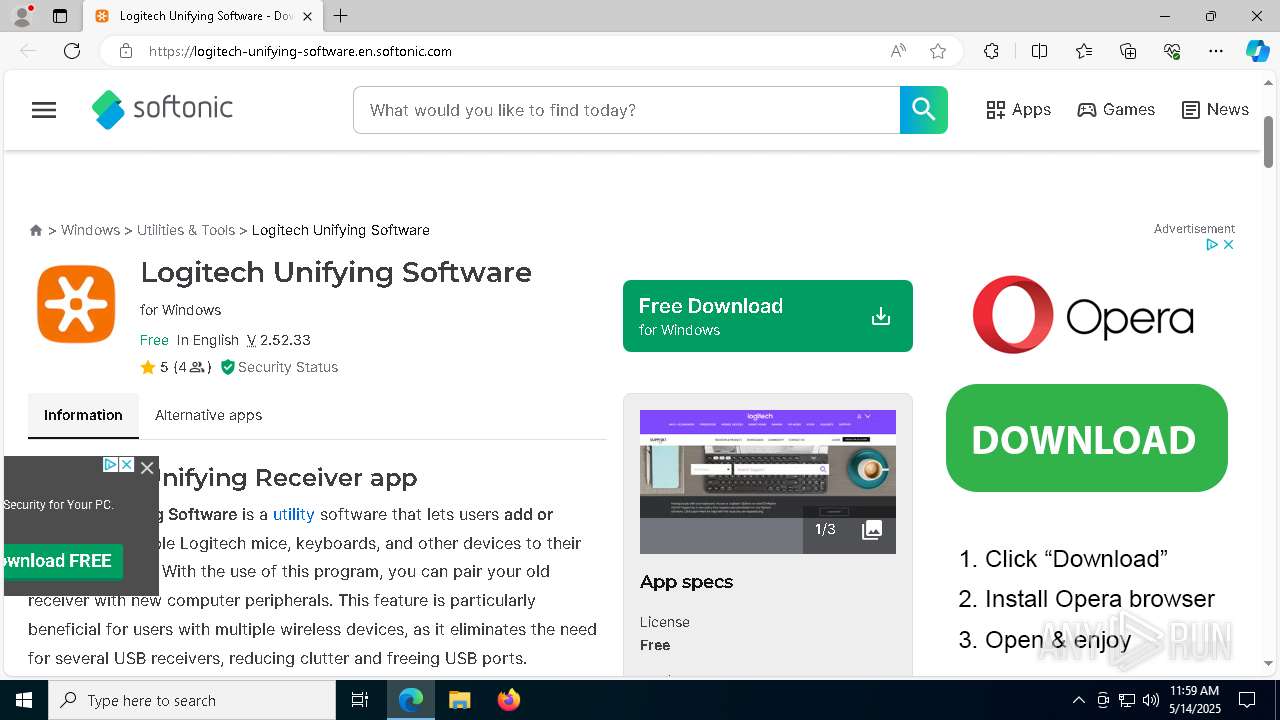Open the browser Extensions icon
The image size is (1280, 720).
[x=991, y=51]
